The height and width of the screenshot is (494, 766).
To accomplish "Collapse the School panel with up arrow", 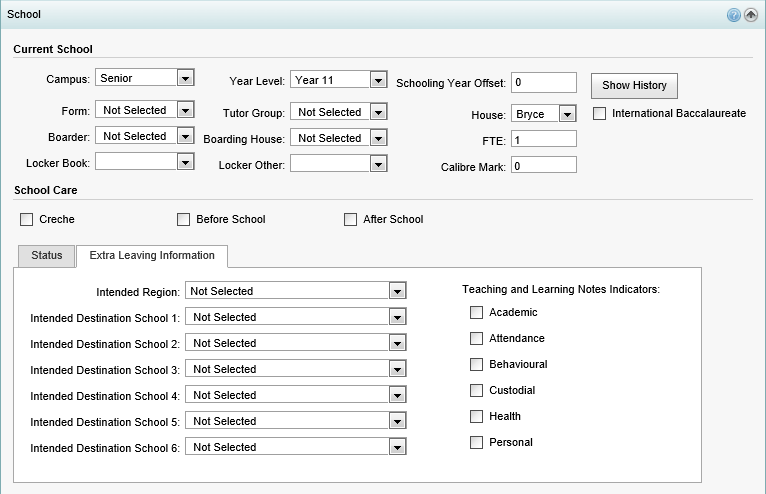I will click(751, 15).
